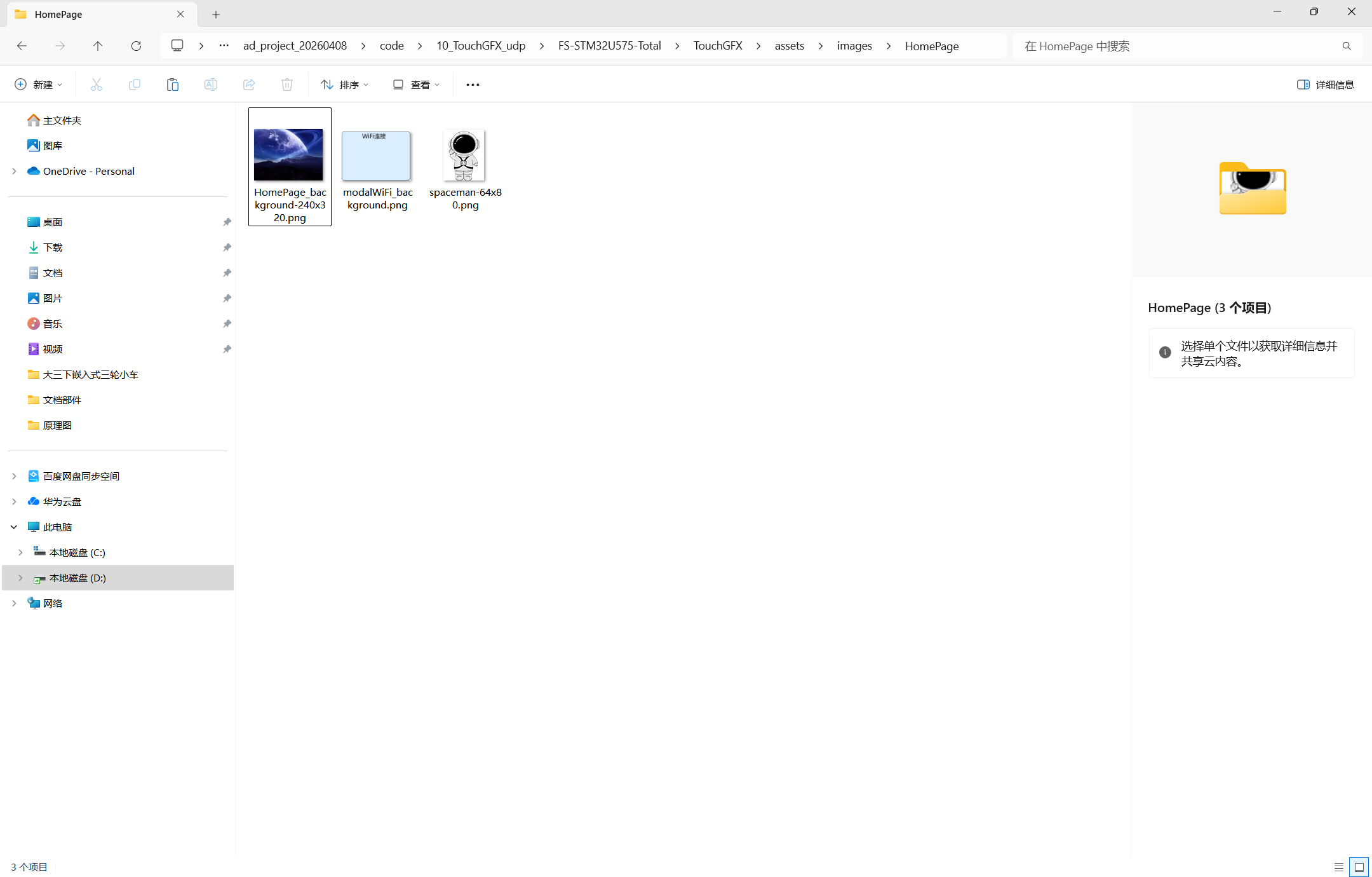The height and width of the screenshot is (877, 1372).
Task: Toggle the 详细信息 details pane
Action: tap(1325, 85)
